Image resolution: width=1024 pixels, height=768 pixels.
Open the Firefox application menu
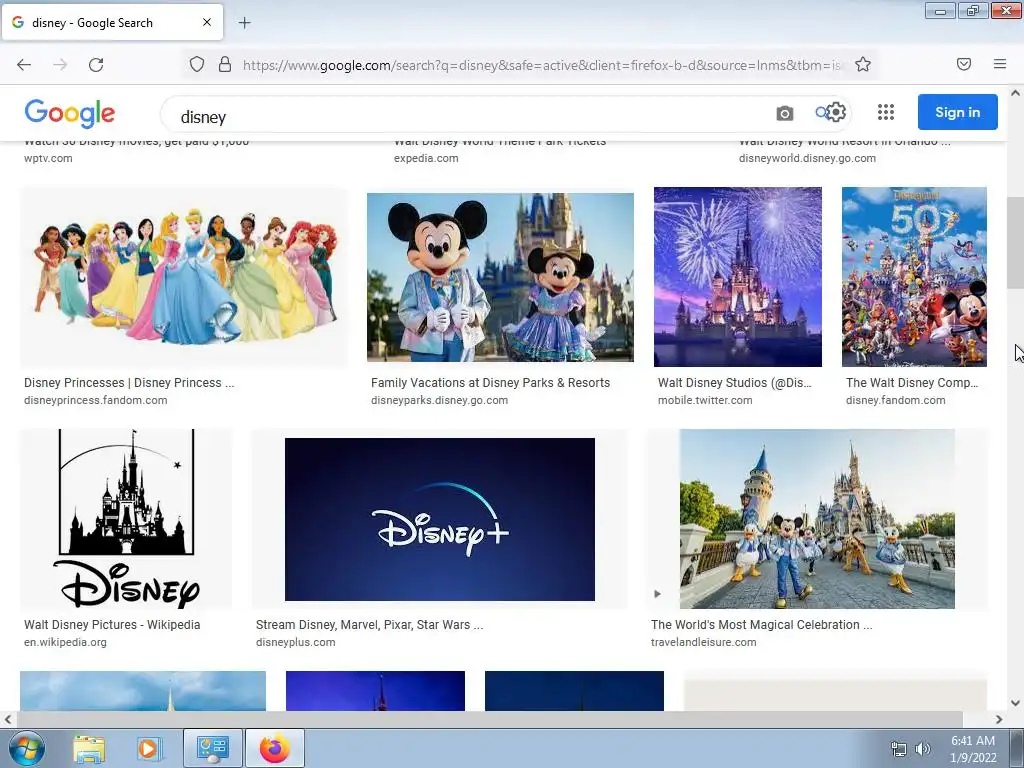point(1000,64)
